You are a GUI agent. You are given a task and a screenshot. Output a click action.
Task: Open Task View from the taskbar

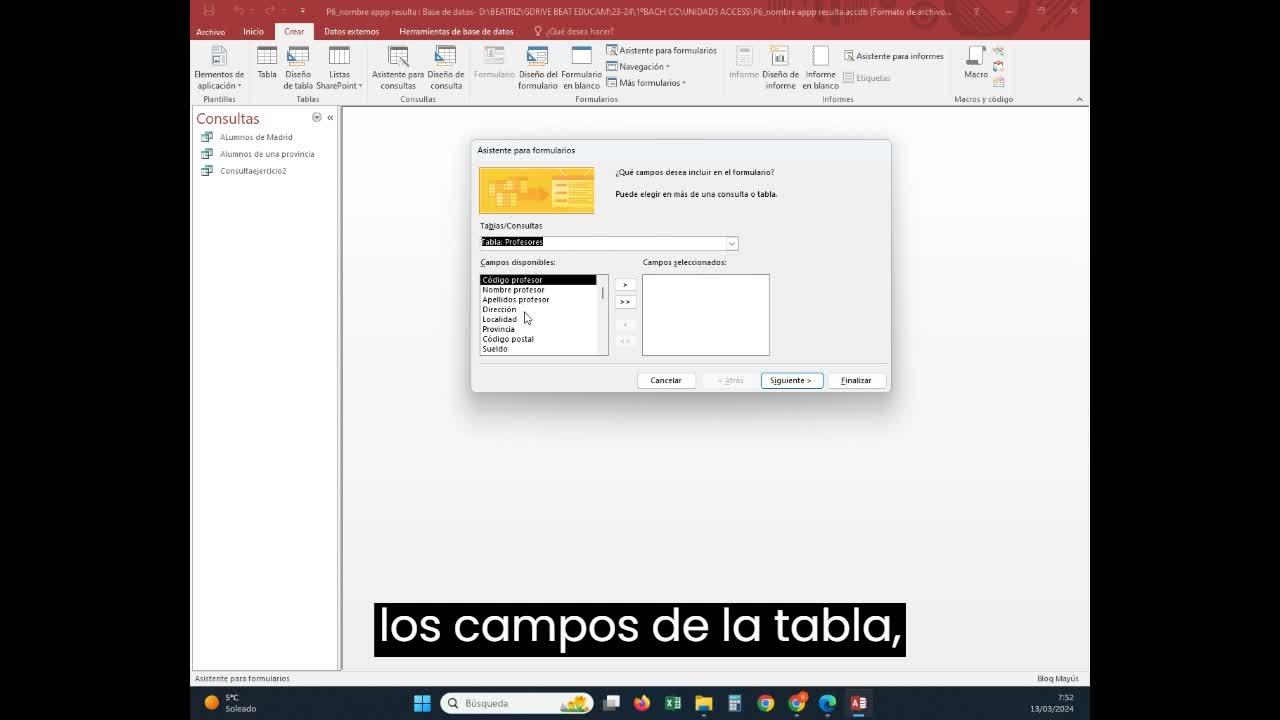[x=612, y=703]
